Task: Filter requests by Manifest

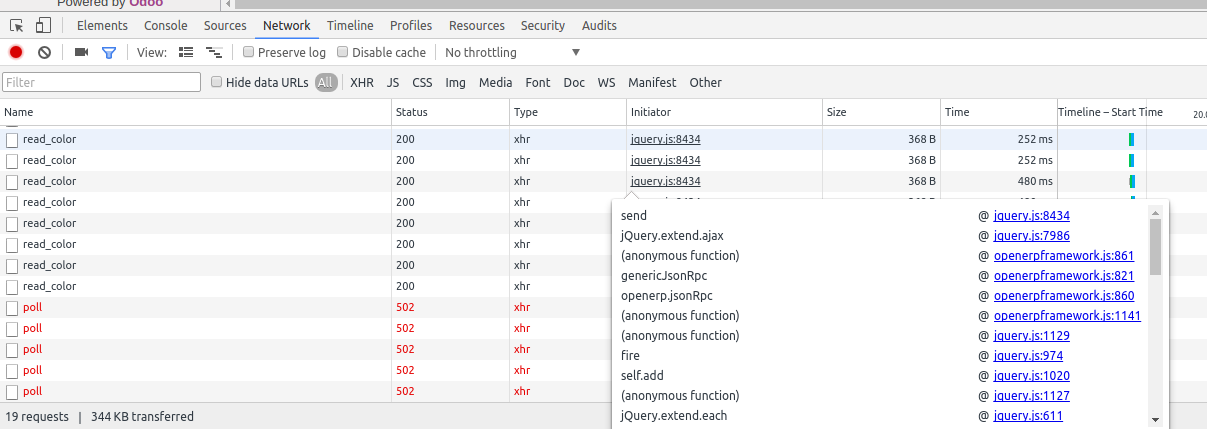Action: click(652, 82)
